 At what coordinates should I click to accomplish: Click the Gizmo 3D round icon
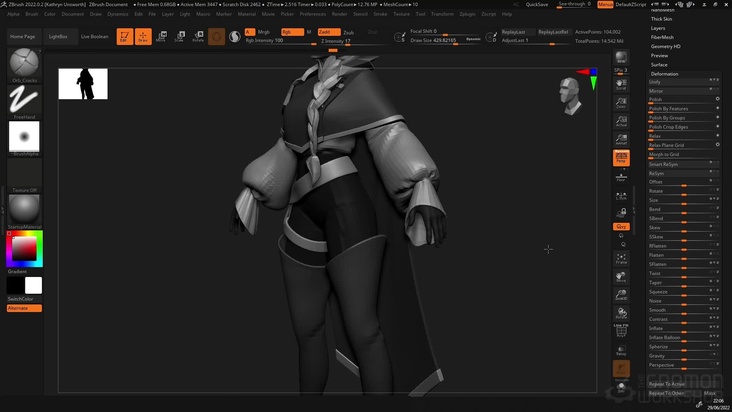[217, 36]
